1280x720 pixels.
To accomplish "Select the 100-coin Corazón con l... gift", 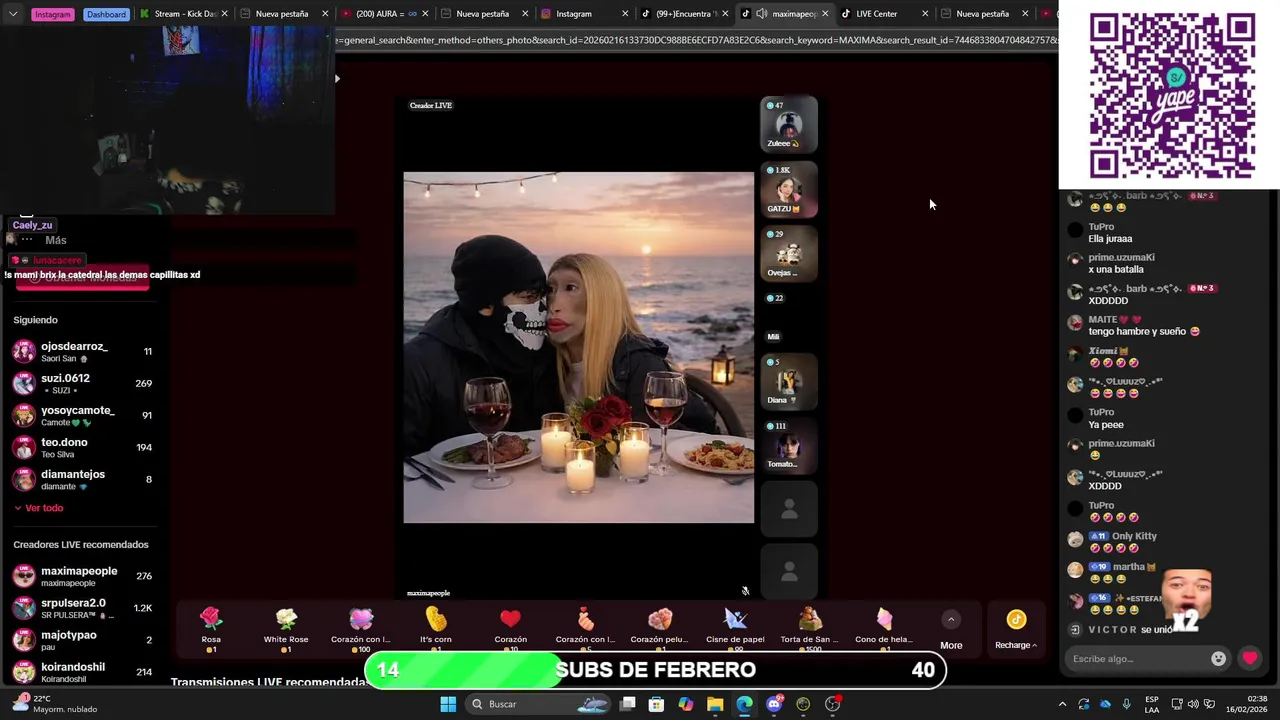I will tap(361, 629).
